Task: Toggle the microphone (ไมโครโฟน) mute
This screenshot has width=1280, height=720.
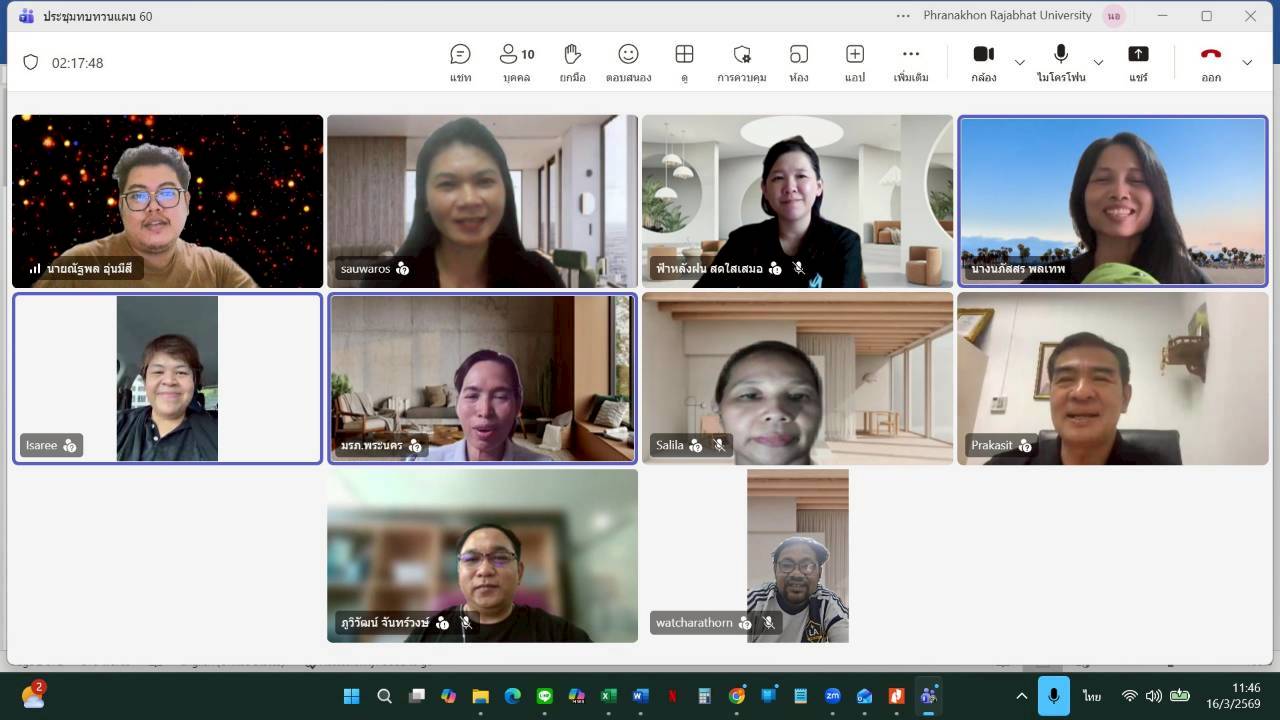Action: point(1060,62)
